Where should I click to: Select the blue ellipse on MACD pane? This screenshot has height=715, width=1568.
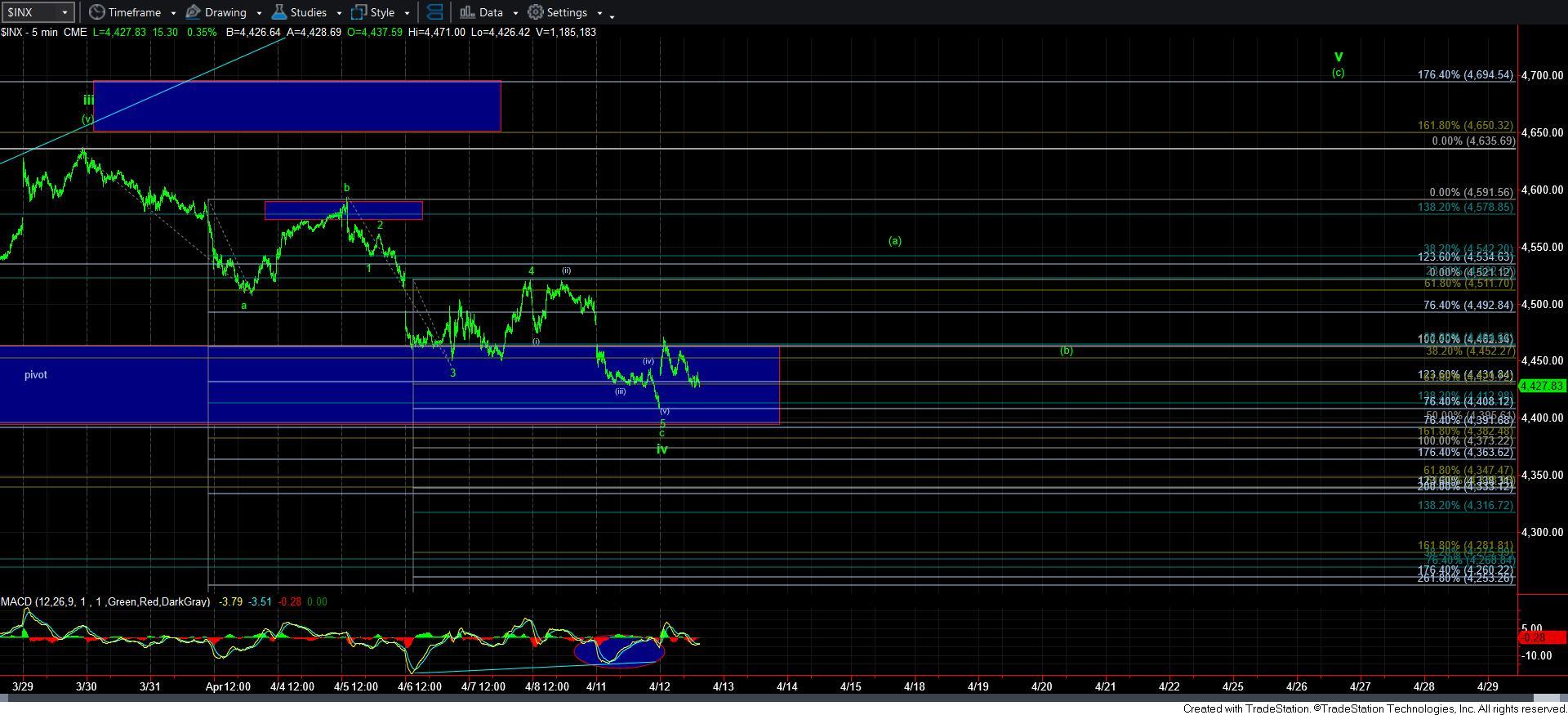click(619, 651)
